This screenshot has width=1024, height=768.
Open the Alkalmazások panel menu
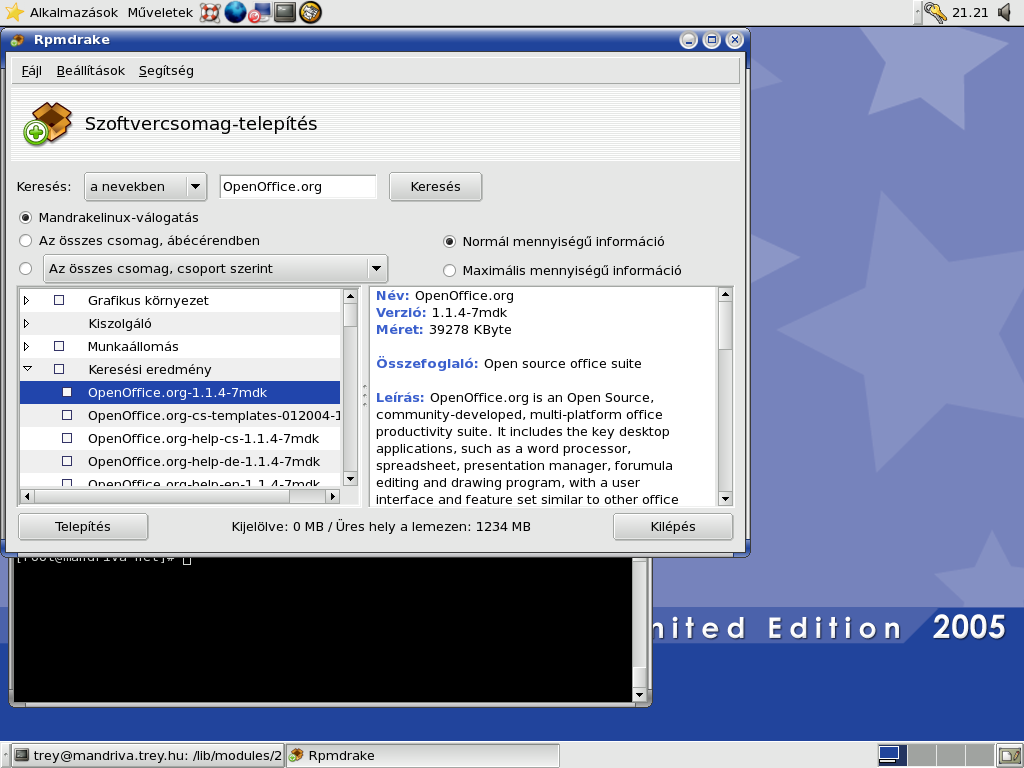(74, 12)
